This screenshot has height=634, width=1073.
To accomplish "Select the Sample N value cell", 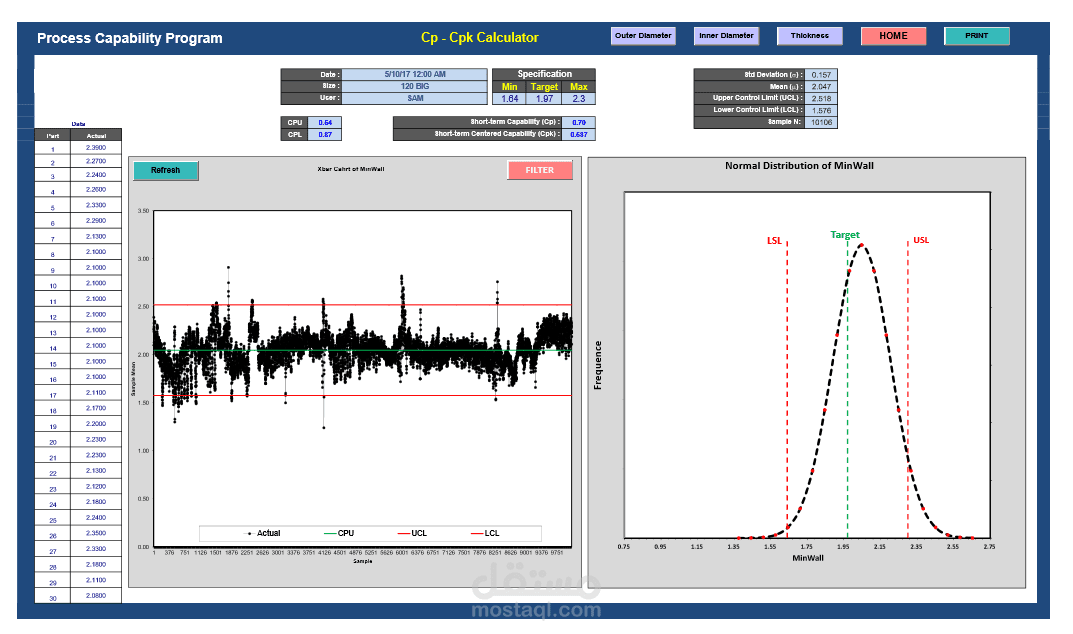I will click(x=821, y=123).
